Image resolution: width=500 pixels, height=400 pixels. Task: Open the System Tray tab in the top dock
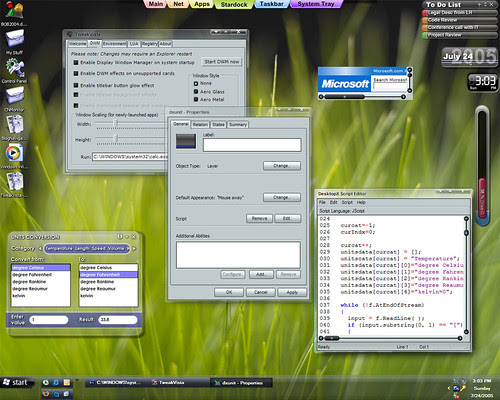point(316,4)
